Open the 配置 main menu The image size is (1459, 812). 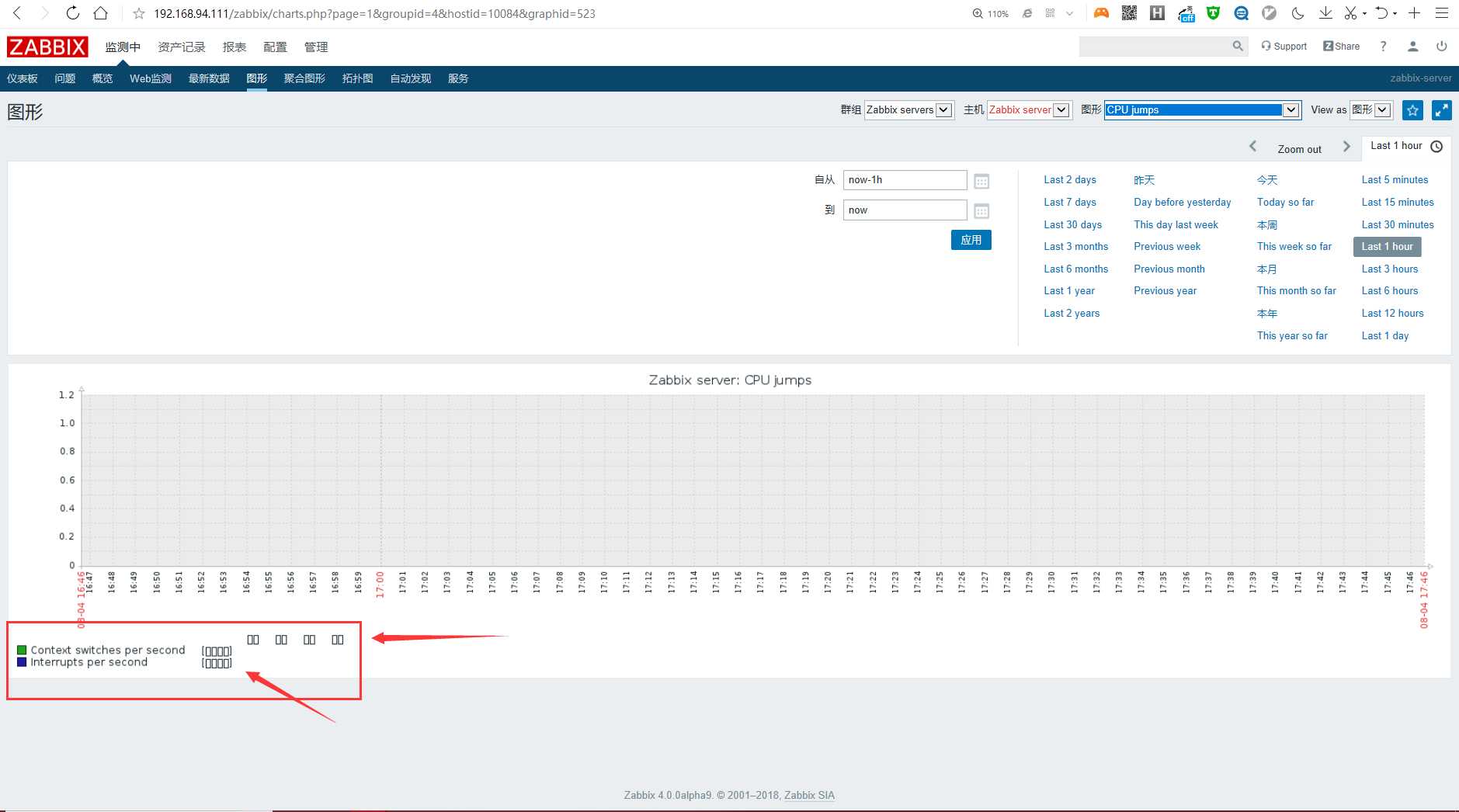coord(275,47)
